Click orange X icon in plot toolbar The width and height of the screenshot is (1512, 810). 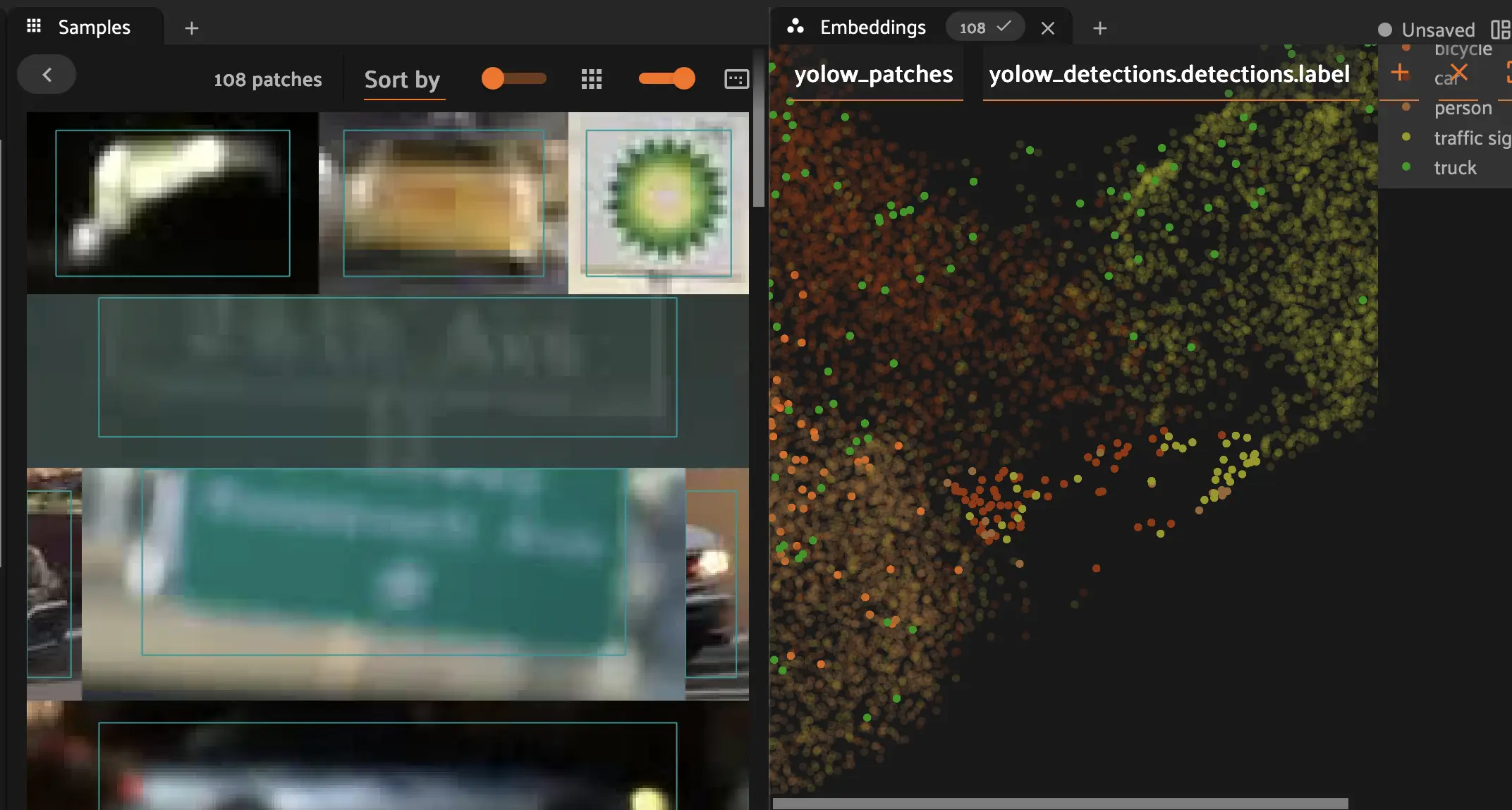coord(1458,72)
